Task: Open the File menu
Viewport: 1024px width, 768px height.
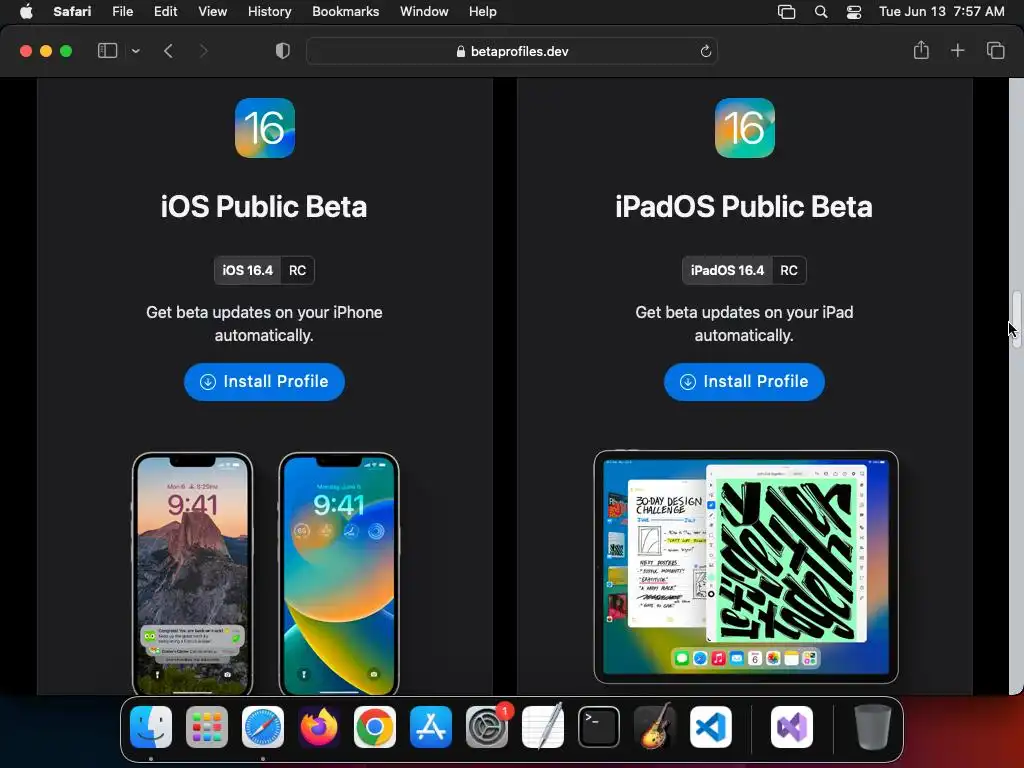Action: [122, 12]
